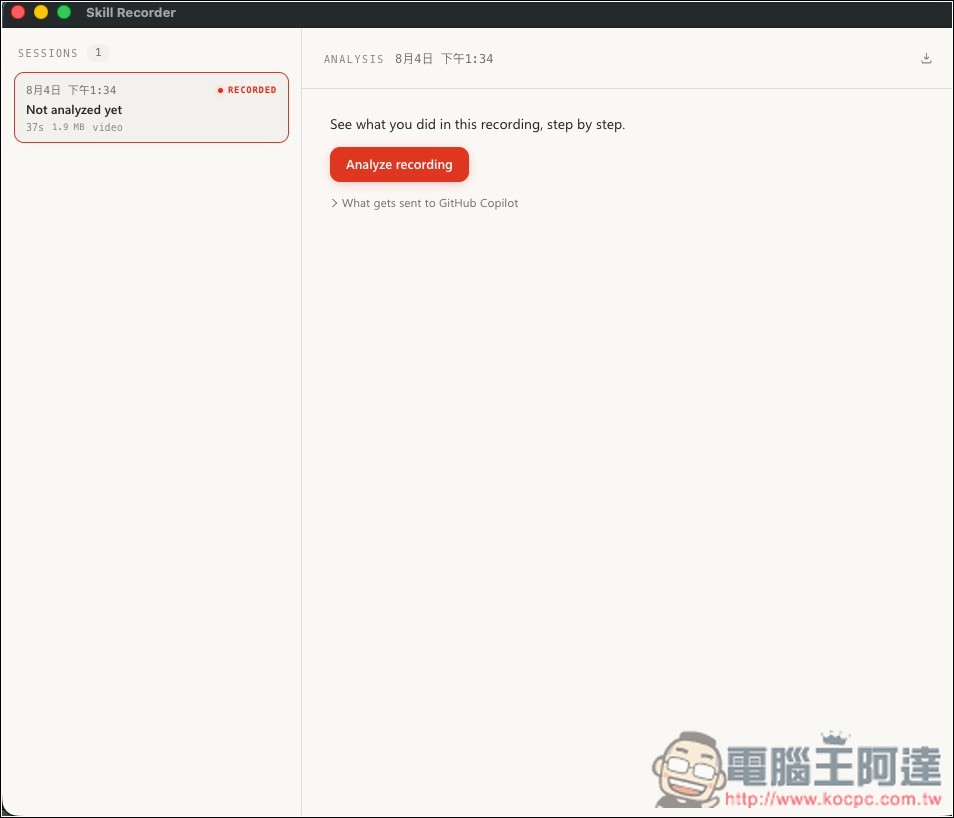Minimize the Skill Recorder window
The image size is (954, 818).
click(x=41, y=12)
